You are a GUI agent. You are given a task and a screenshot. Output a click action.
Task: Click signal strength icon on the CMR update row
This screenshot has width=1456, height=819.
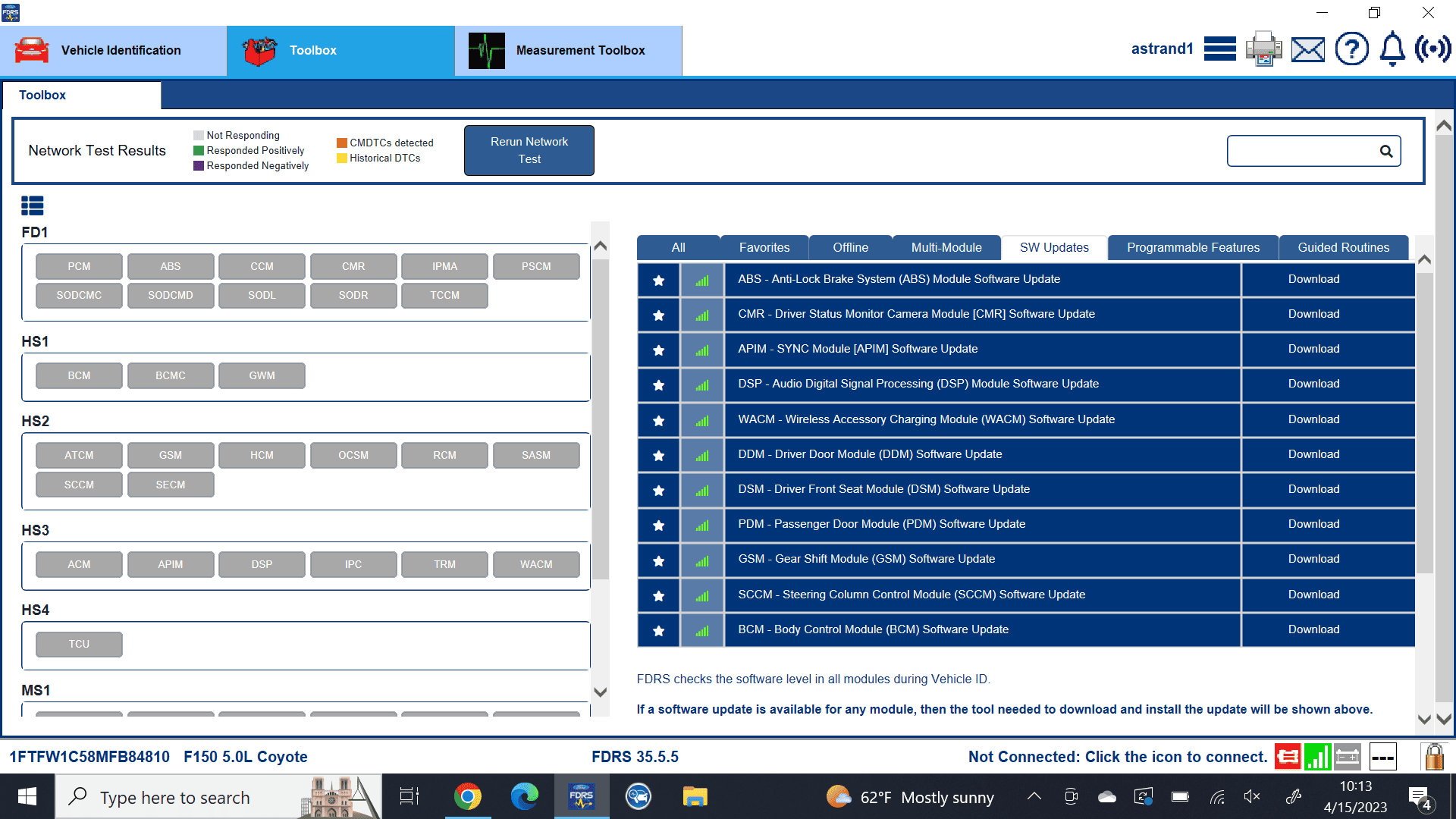click(702, 315)
